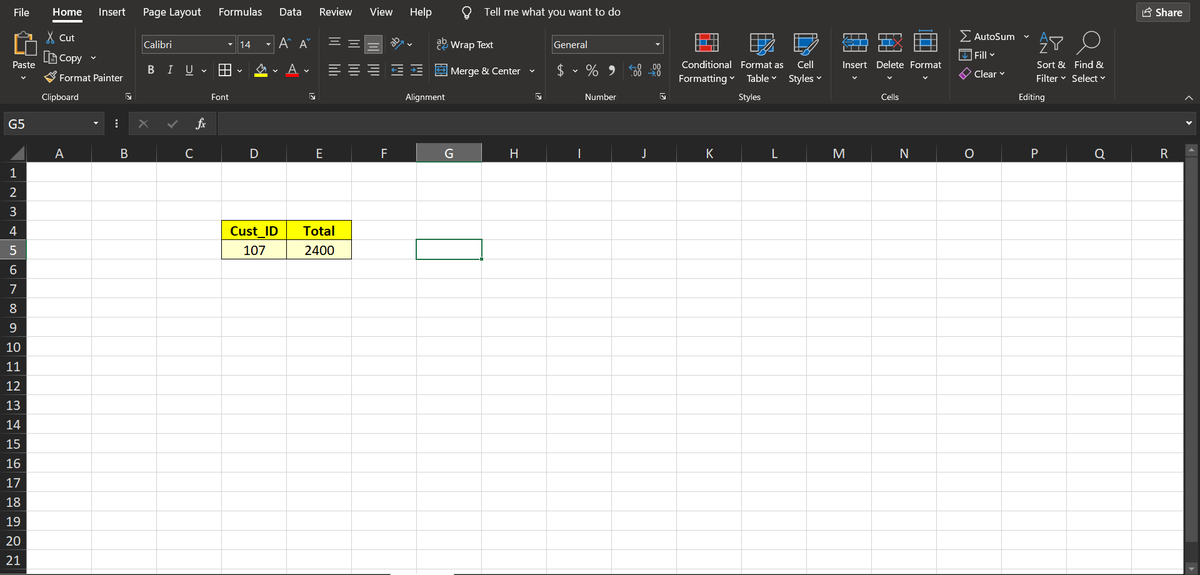
Task: Open Format as Table gallery
Action: point(761,58)
